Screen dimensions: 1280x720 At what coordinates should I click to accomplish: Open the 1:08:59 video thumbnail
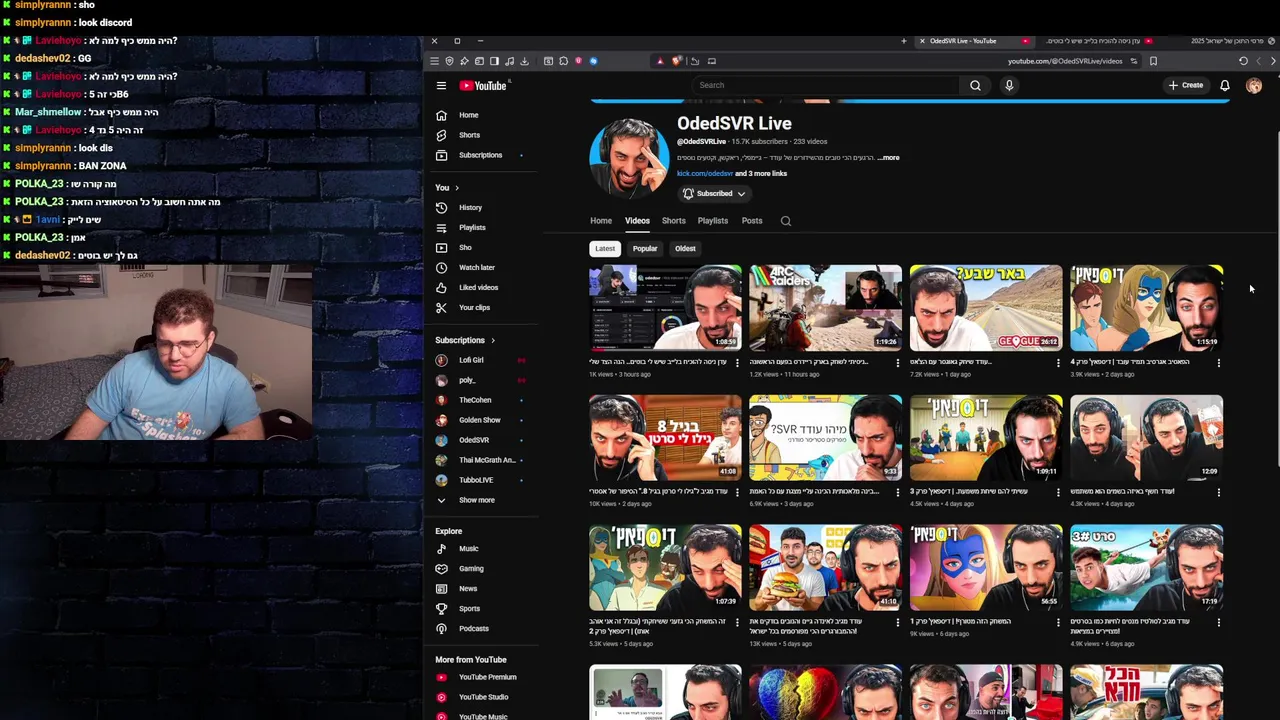point(665,307)
